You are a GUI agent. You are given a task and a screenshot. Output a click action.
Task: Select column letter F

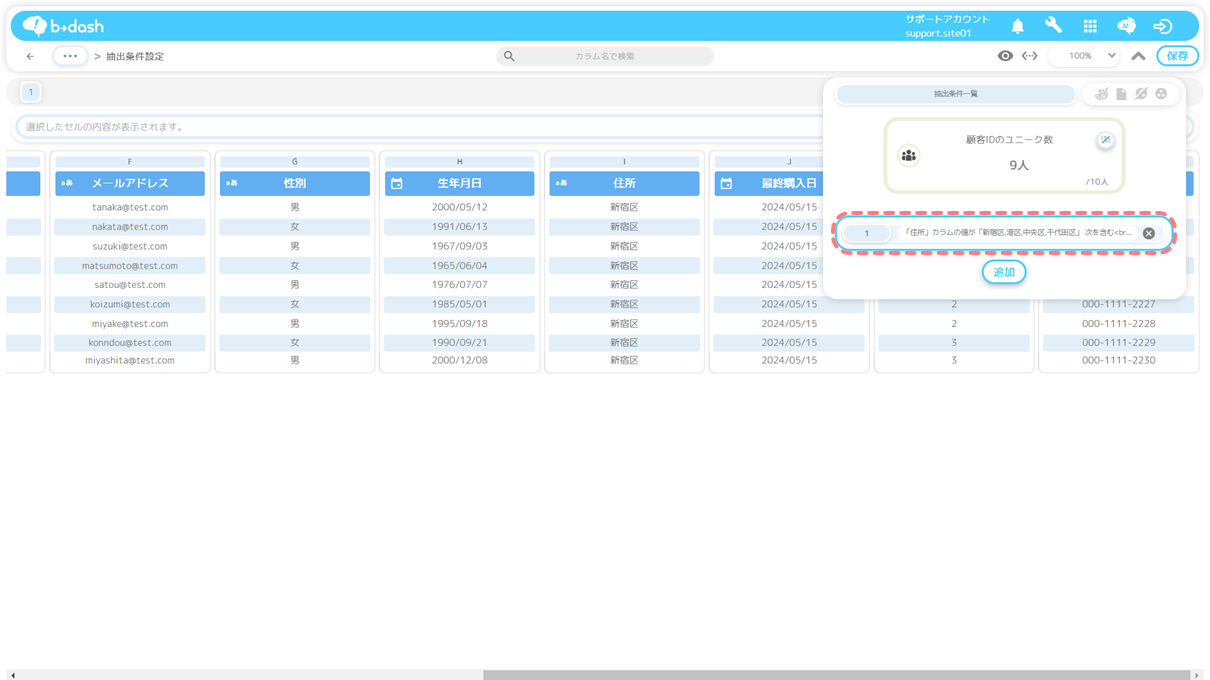(130, 161)
